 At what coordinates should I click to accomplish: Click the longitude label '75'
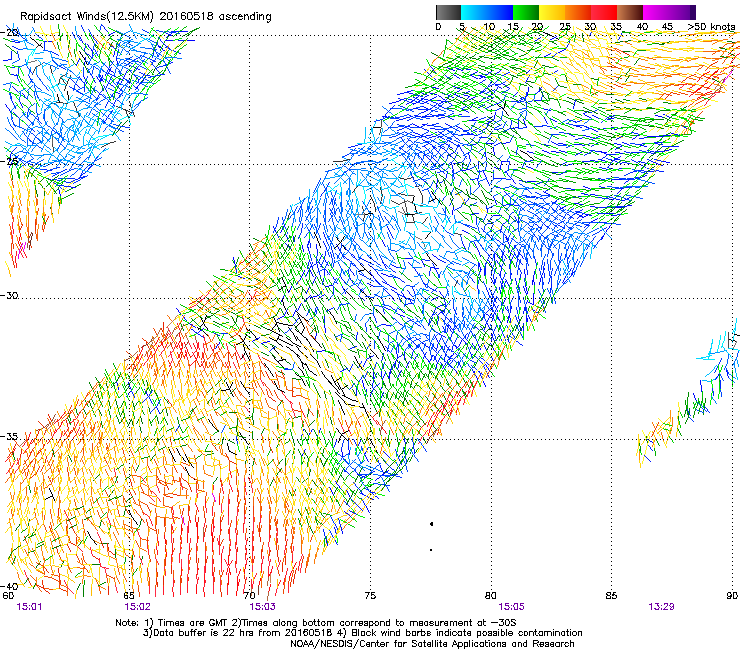(370, 596)
